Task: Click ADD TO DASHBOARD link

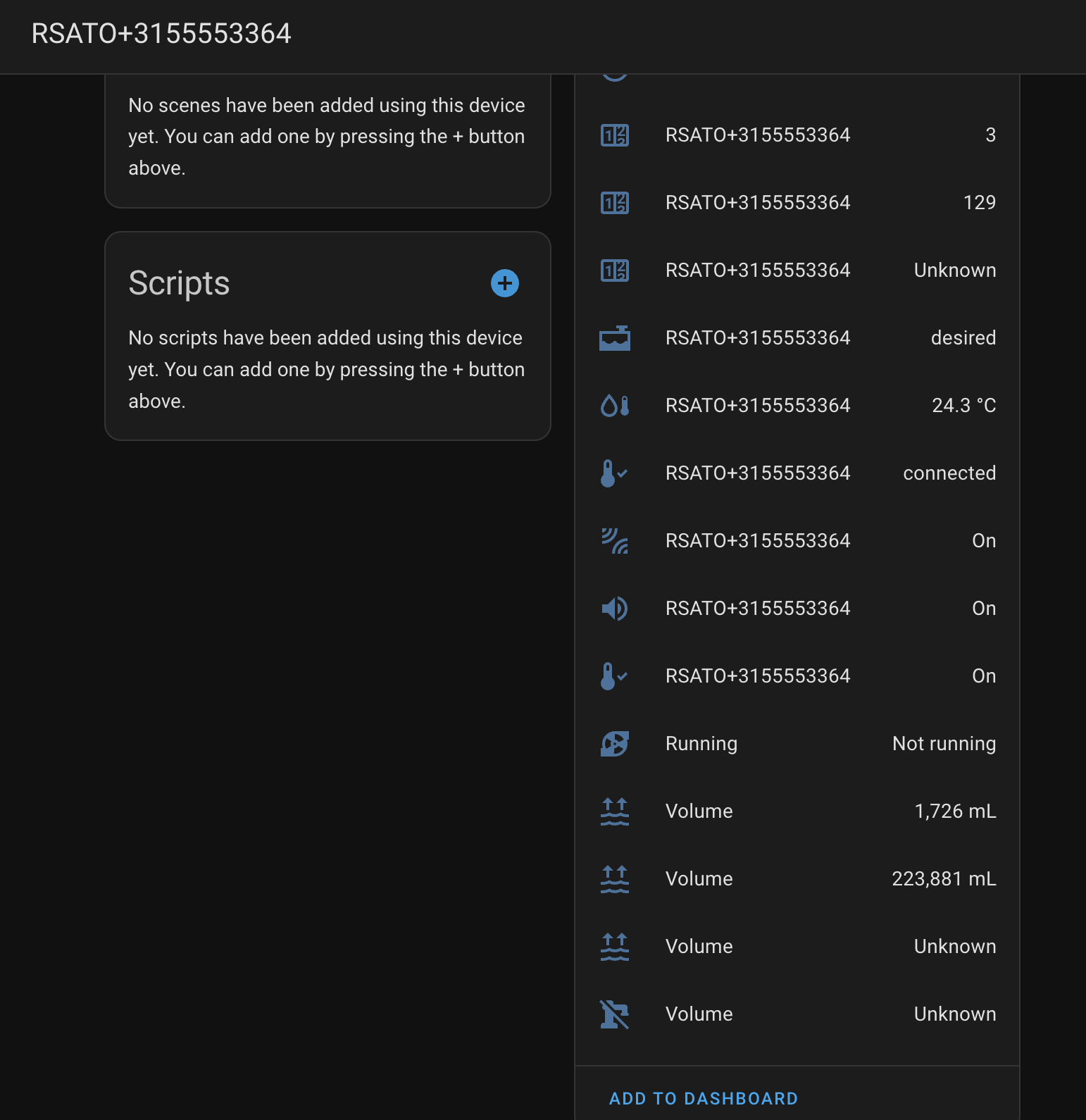Action: [x=703, y=1098]
